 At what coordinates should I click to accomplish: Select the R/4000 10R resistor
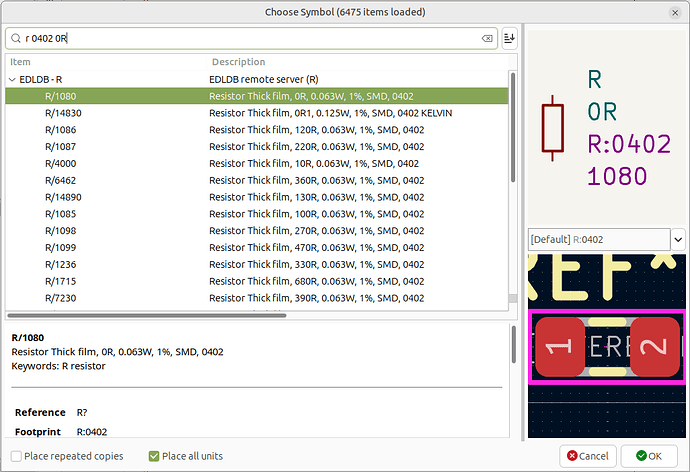60,164
